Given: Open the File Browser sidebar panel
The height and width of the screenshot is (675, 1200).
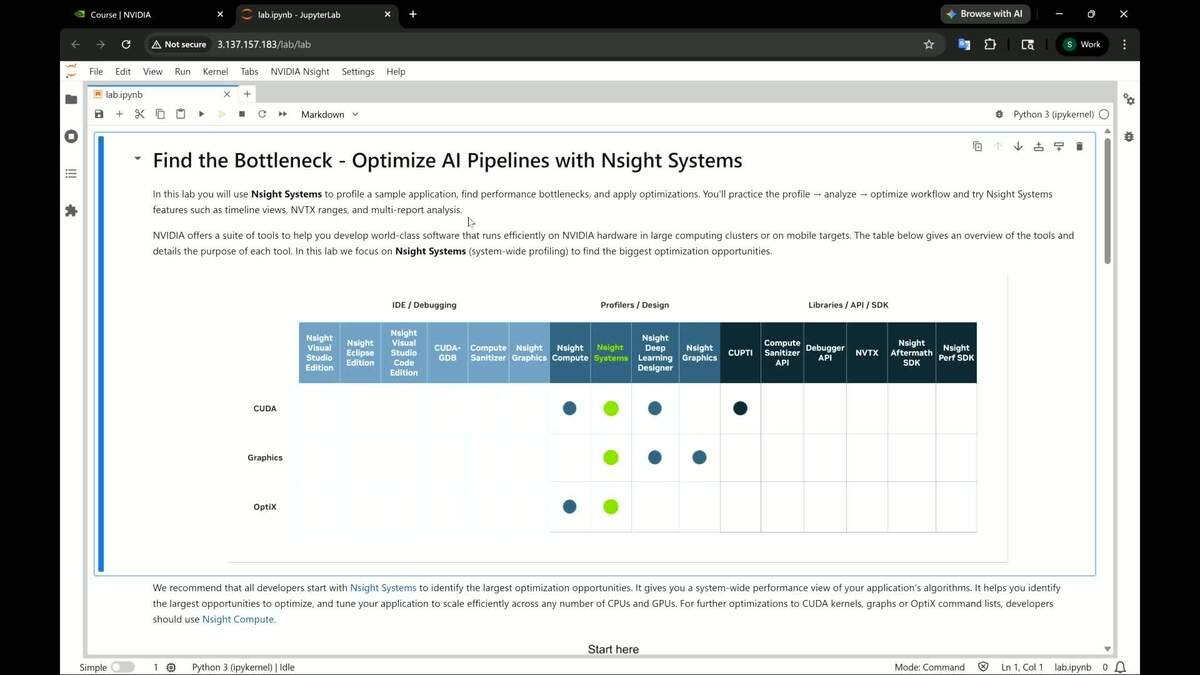Looking at the screenshot, I should click(71, 99).
